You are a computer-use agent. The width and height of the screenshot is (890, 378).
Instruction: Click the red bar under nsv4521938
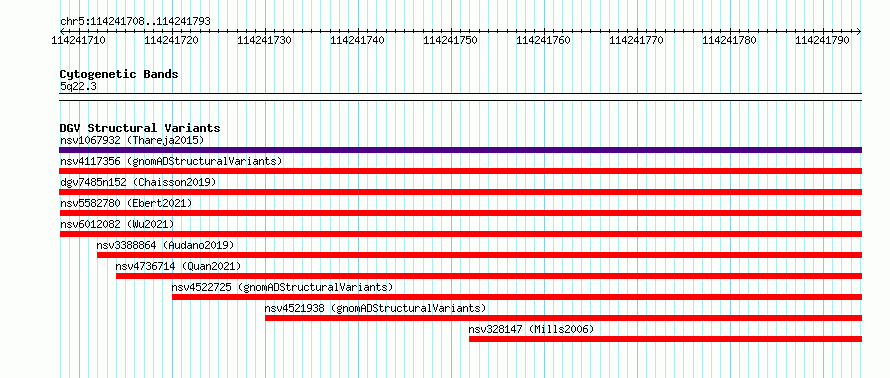pos(564,318)
